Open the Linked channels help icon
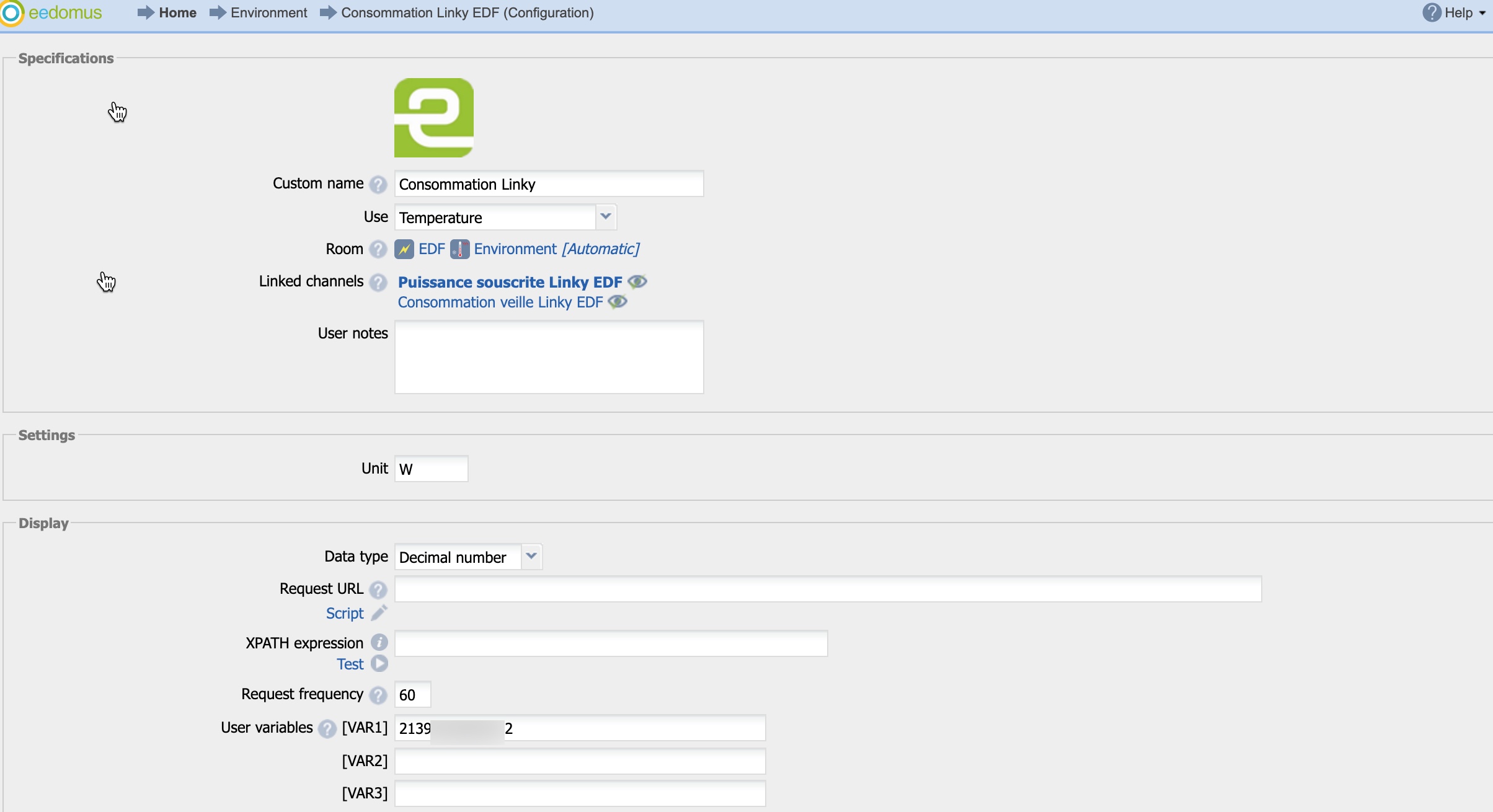Screen dimensions: 1493x812 click(x=378, y=283)
